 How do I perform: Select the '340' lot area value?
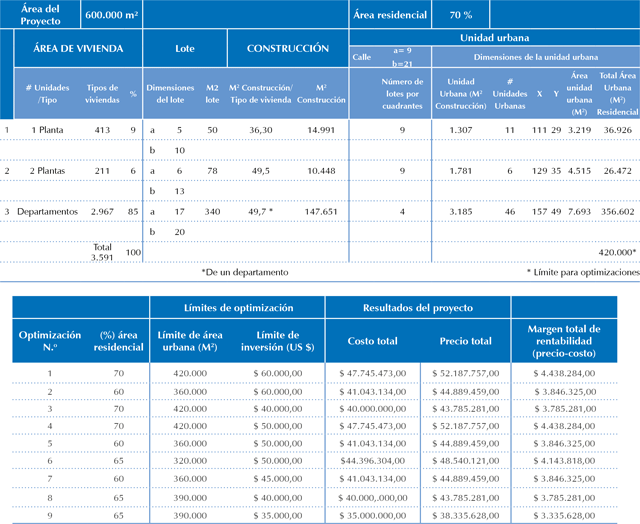(x=212, y=212)
